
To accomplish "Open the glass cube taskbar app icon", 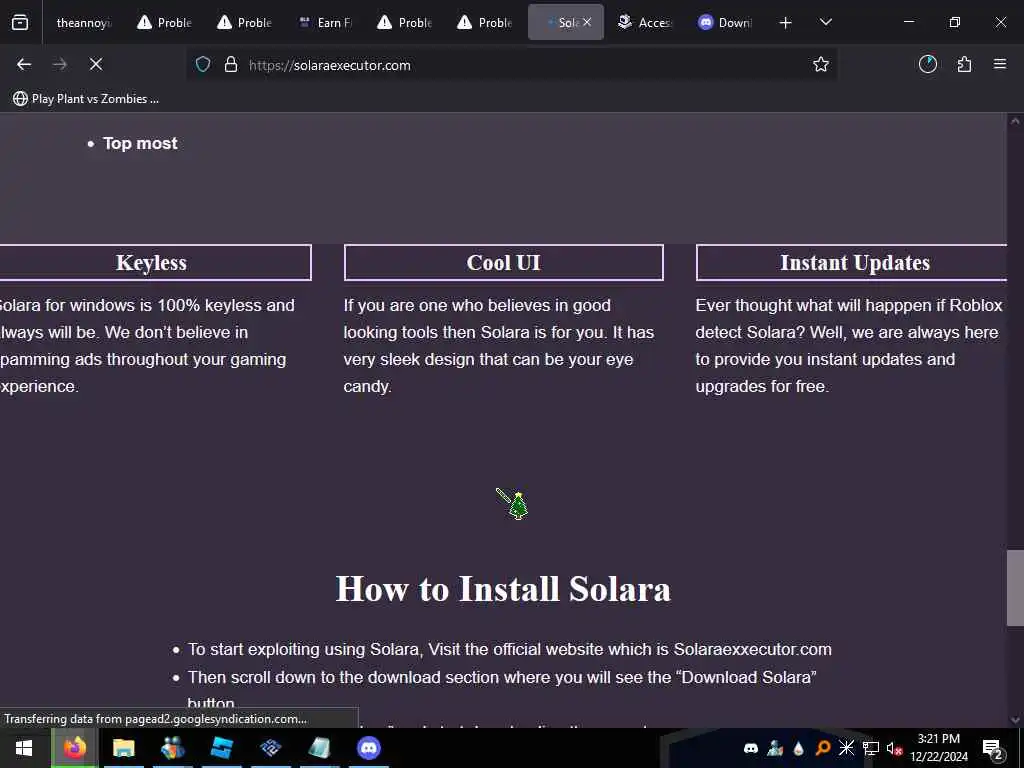I will tap(319, 748).
